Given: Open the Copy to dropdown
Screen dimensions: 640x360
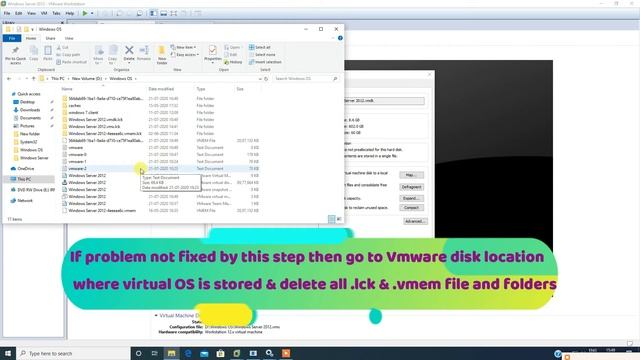Looking at the screenshot, I should click(x=113, y=55).
